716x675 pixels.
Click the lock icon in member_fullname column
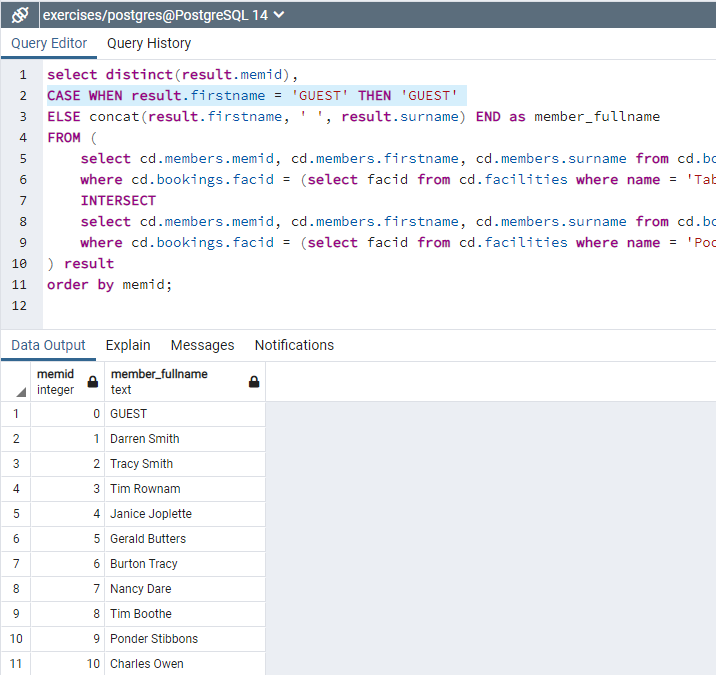pos(254,382)
